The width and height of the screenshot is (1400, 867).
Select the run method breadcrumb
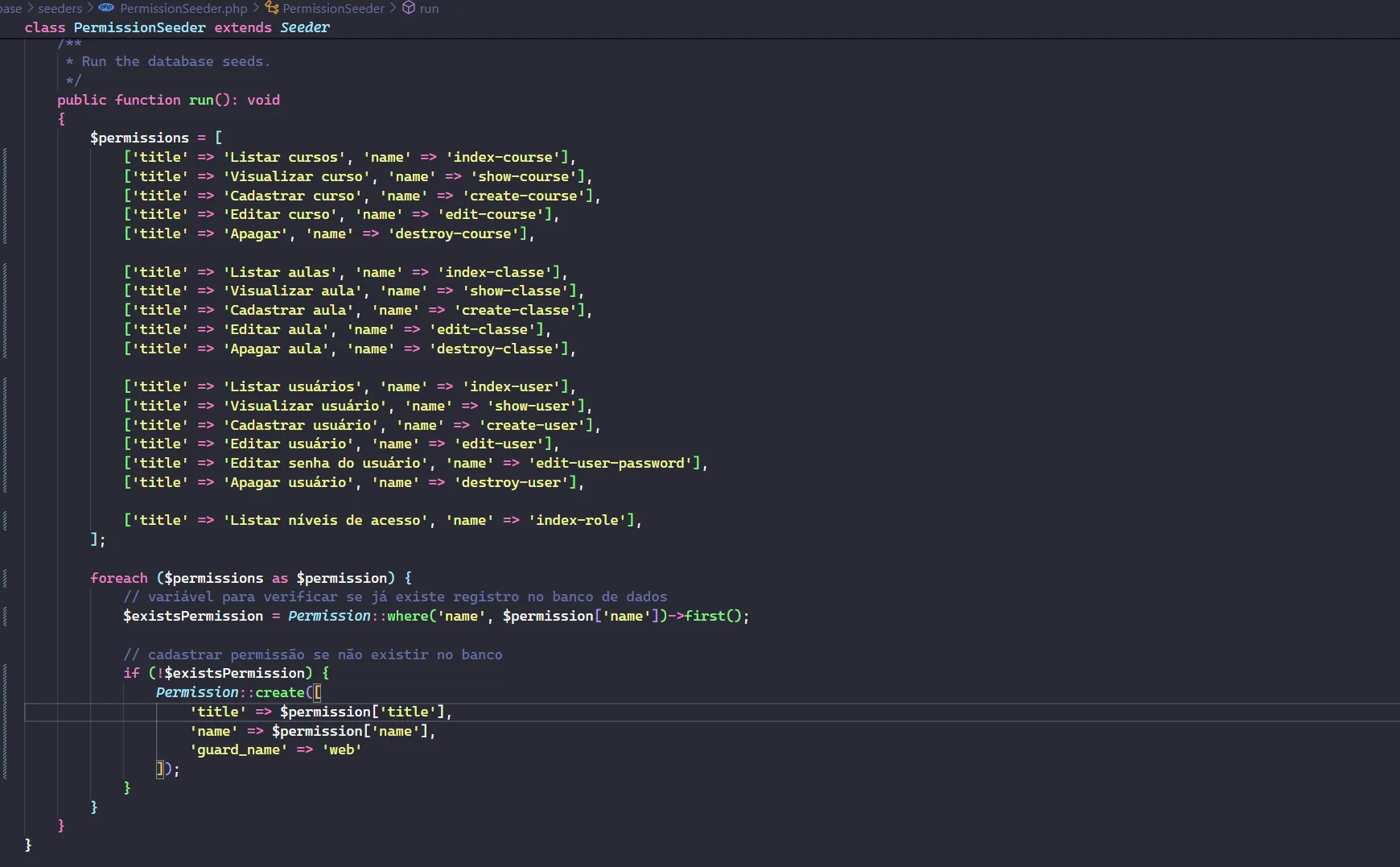[429, 8]
